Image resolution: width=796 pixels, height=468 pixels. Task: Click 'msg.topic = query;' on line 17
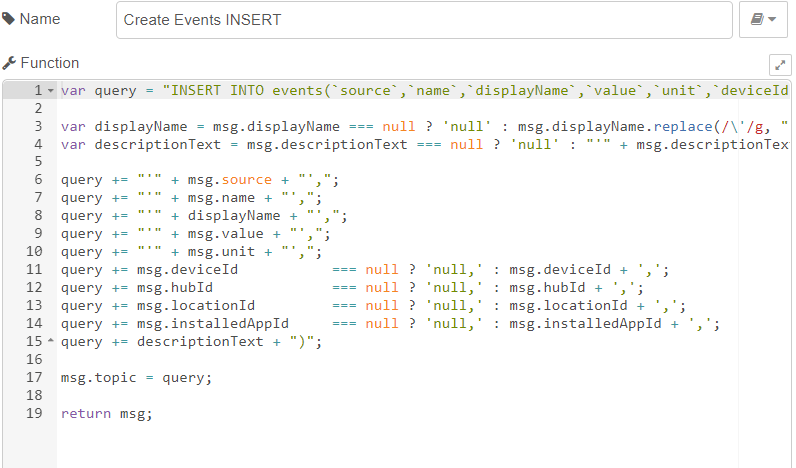tap(137, 378)
